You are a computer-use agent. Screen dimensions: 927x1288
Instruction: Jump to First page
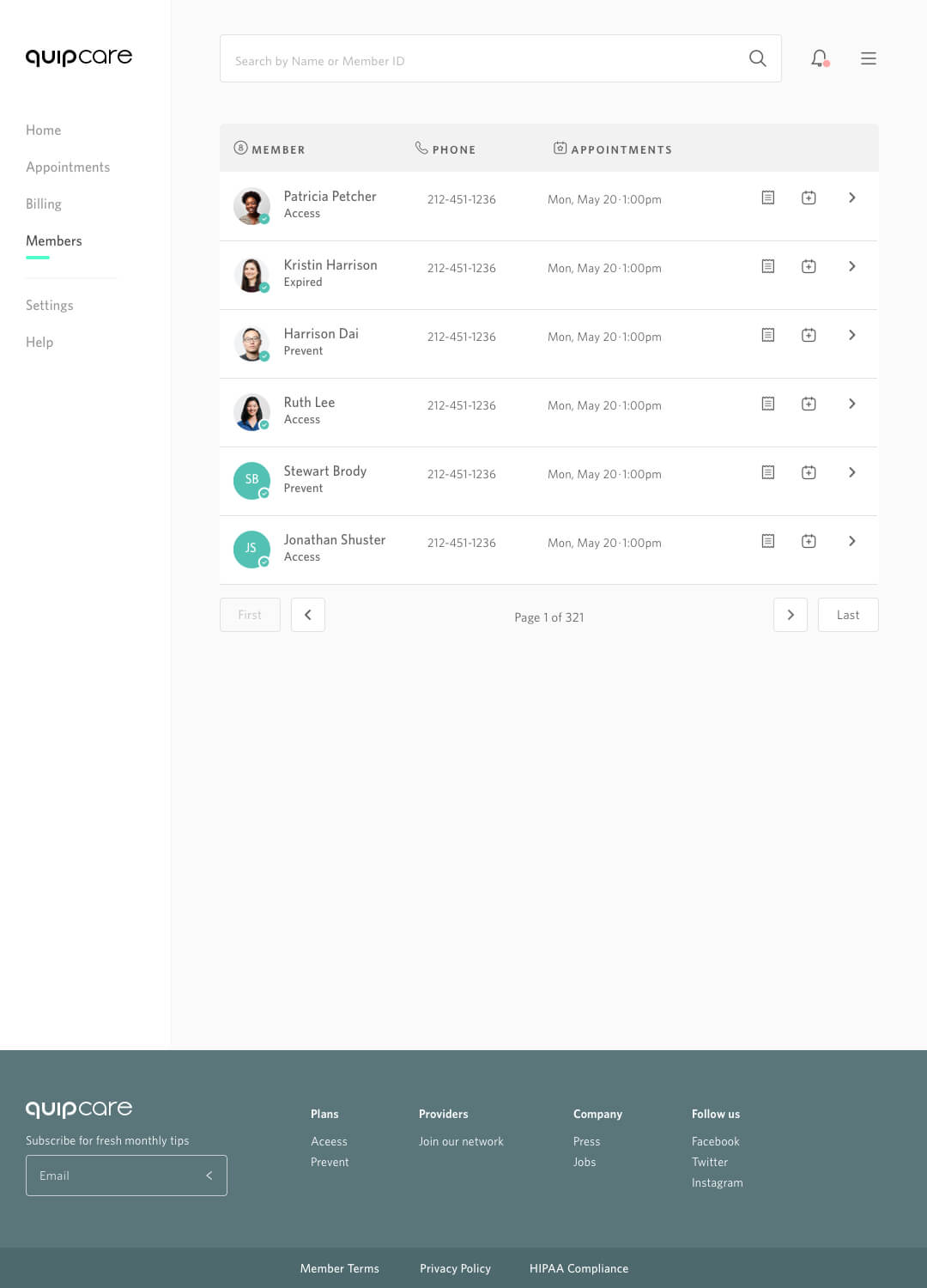pos(250,615)
